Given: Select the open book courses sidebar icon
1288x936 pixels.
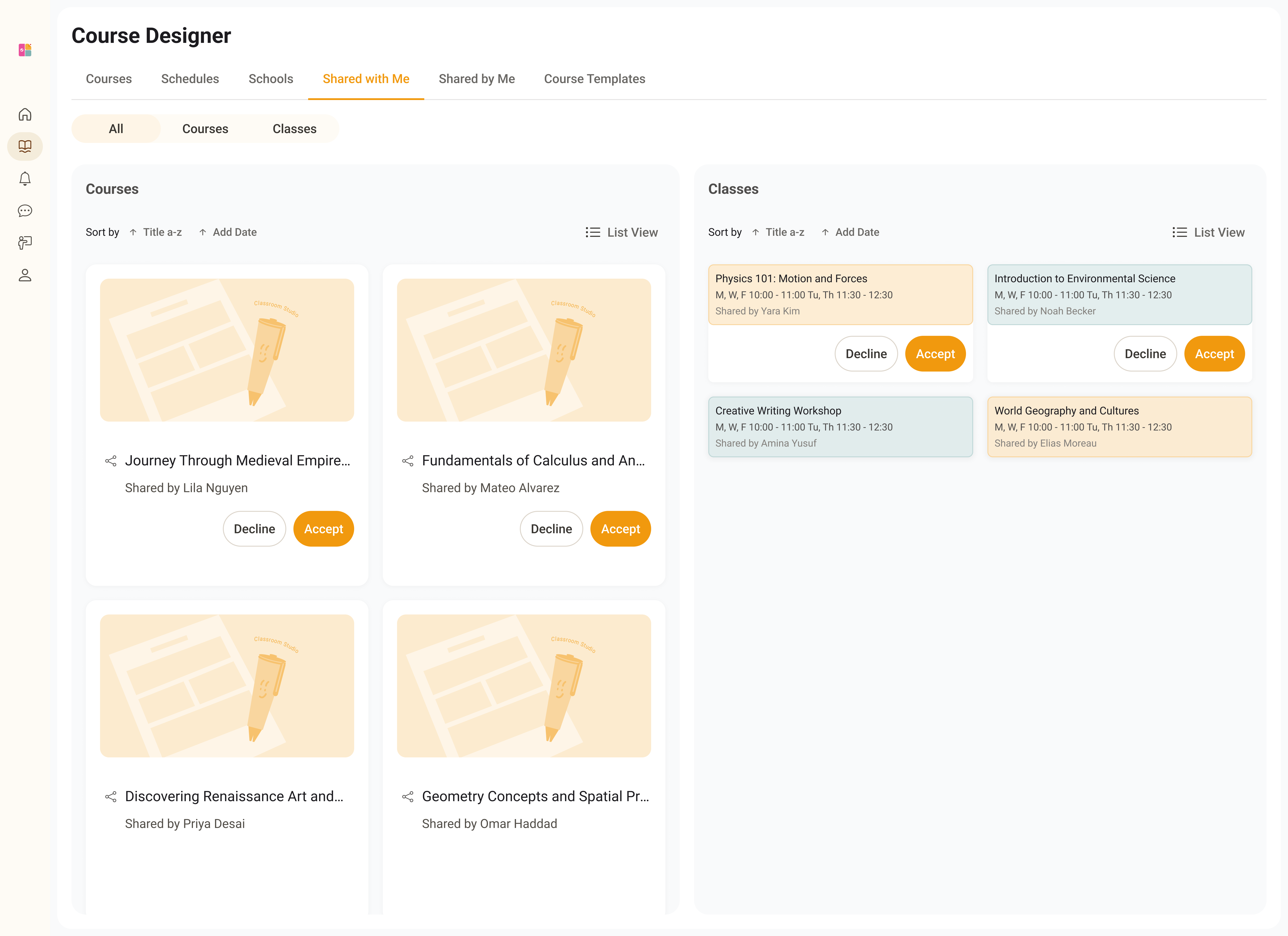Looking at the screenshot, I should coord(25,146).
